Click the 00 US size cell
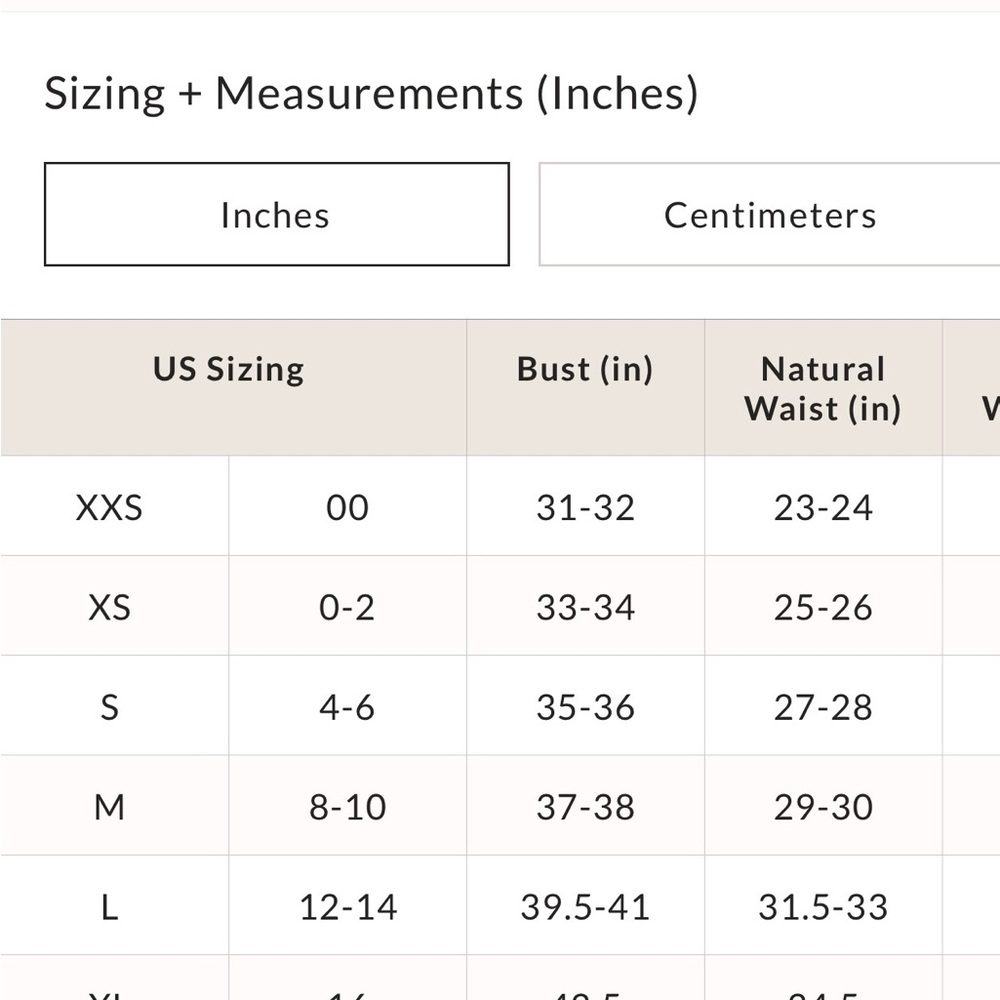The image size is (1000, 1000). [x=347, y=508]
